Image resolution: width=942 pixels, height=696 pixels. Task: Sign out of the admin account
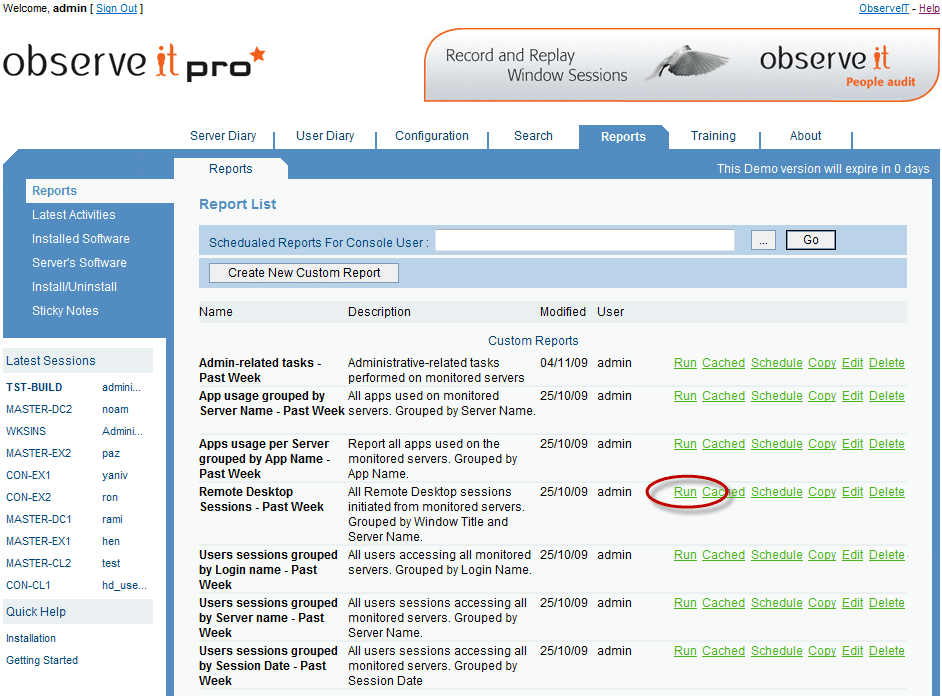[117, 8]
